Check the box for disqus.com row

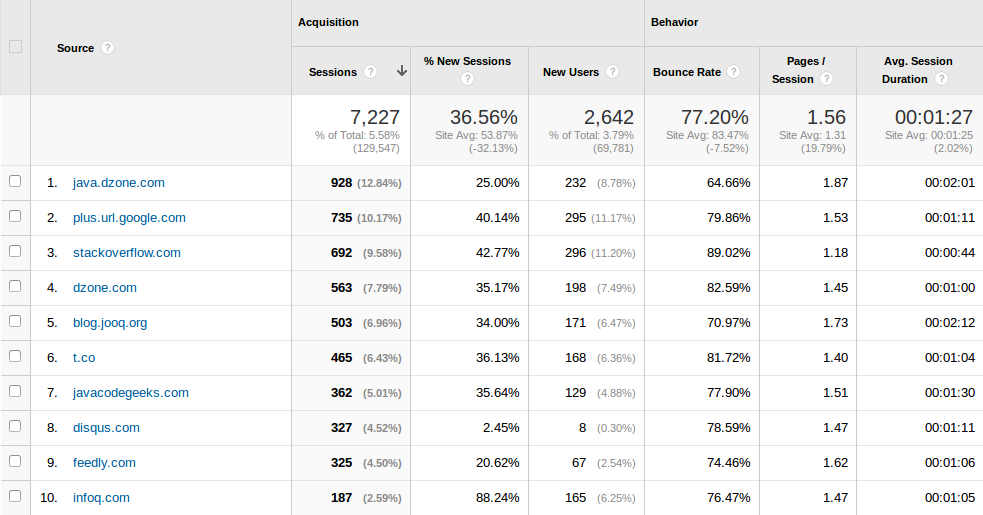(15, 427)
